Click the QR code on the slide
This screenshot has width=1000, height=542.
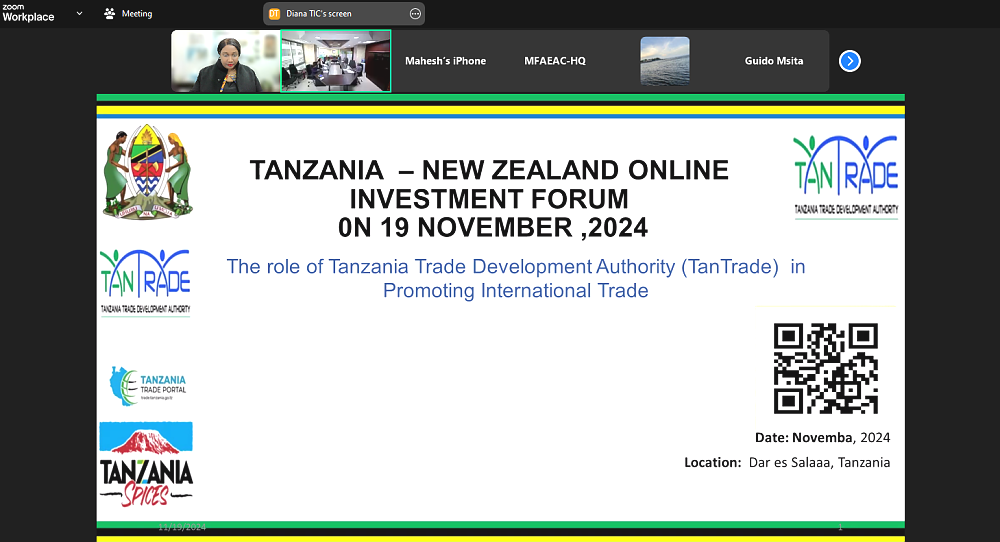[x=825, y=368]
